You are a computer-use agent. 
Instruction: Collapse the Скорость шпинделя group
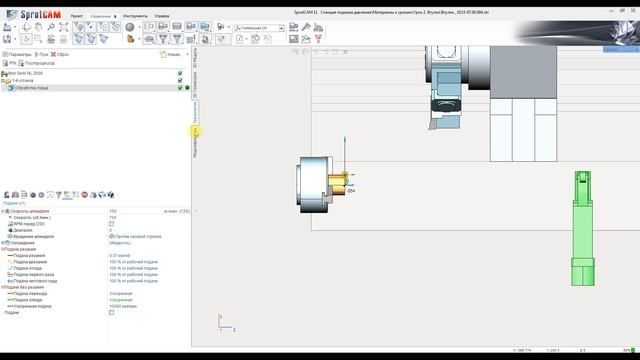coord(2,211)
